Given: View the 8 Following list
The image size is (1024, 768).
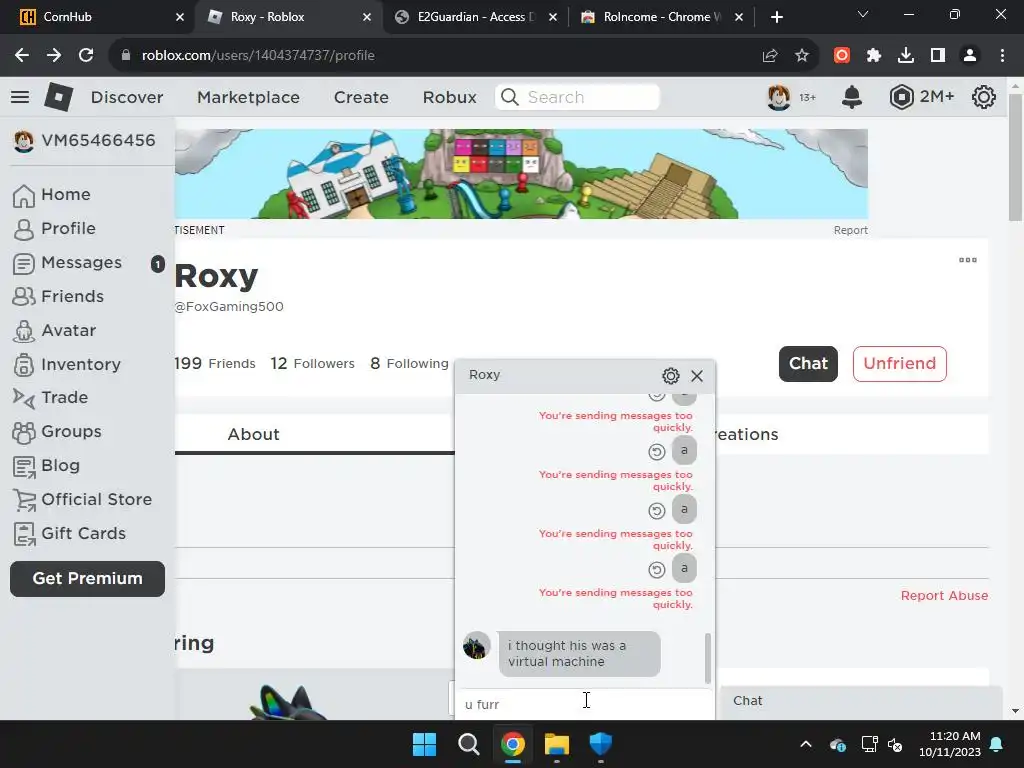Looking at the screenshot, I should [409, 363].
